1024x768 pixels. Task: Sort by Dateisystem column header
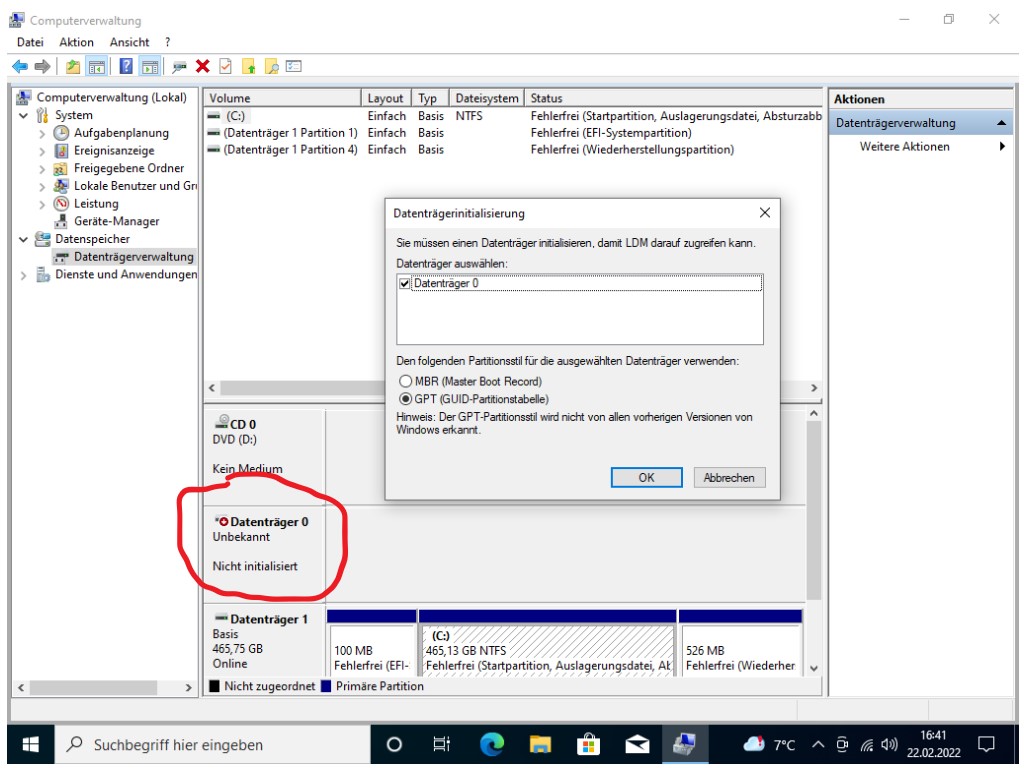coord(487,99)
